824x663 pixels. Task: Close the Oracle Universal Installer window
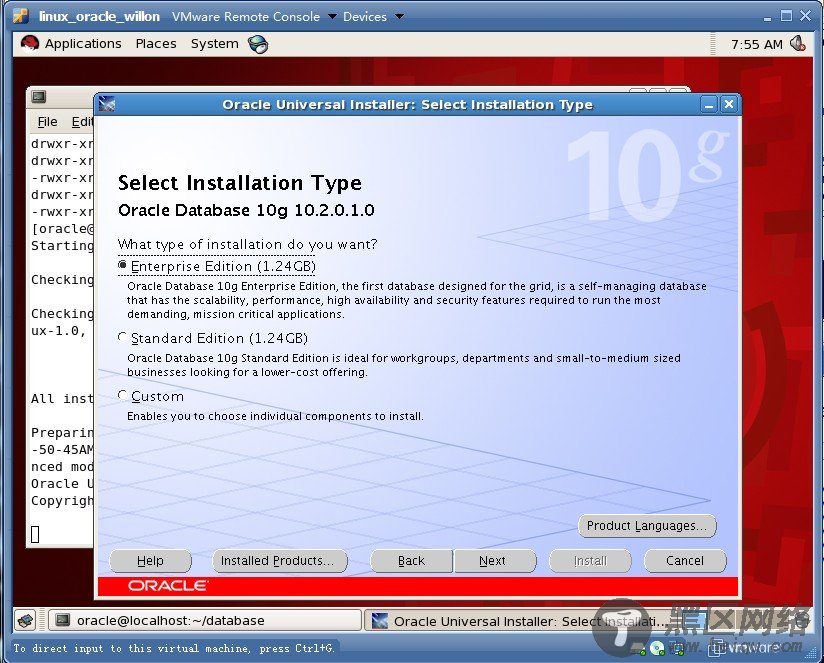pyautogui.click(x=729, y=105)
